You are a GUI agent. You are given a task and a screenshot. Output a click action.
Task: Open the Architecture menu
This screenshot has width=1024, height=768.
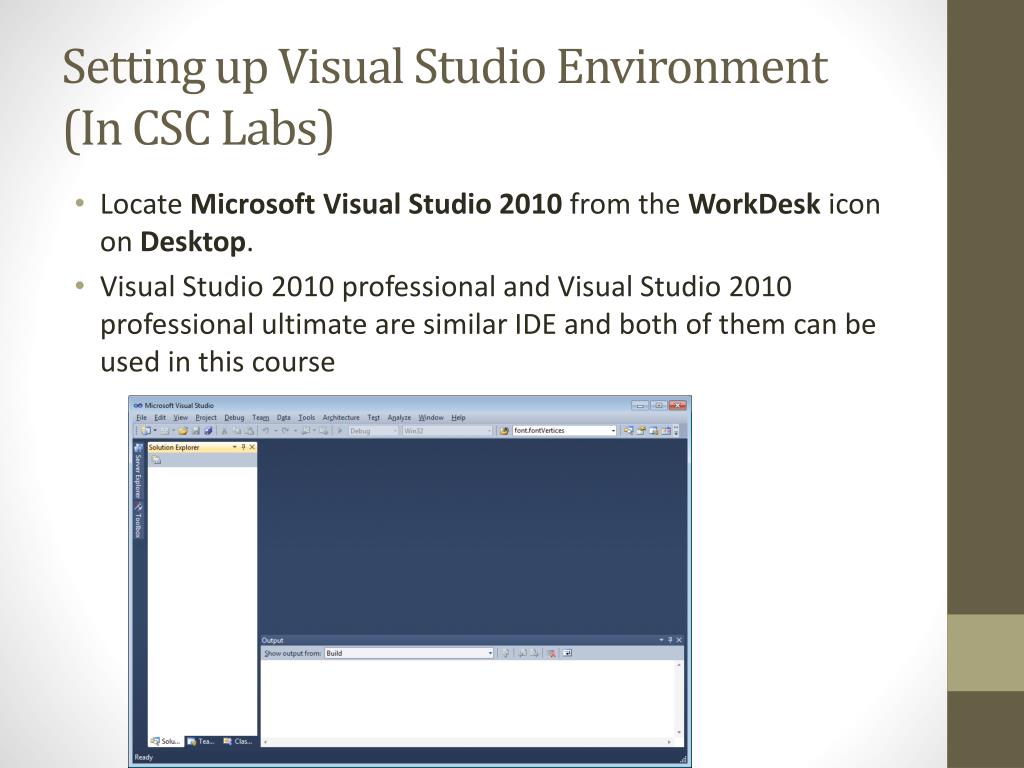340,417
